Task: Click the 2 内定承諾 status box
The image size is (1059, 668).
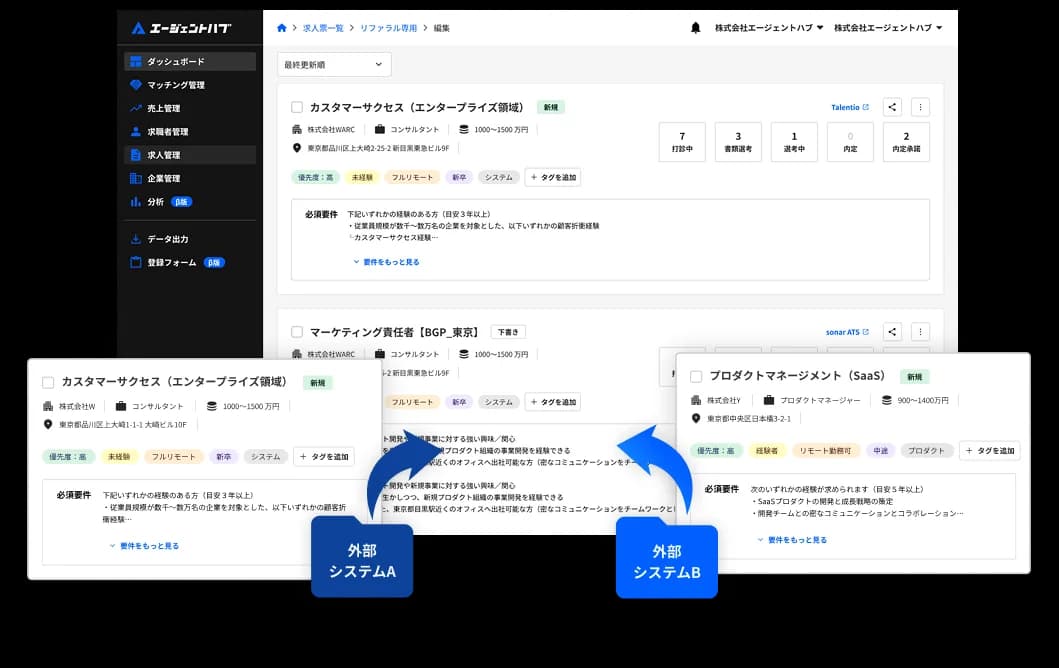Action: (906, 142)
